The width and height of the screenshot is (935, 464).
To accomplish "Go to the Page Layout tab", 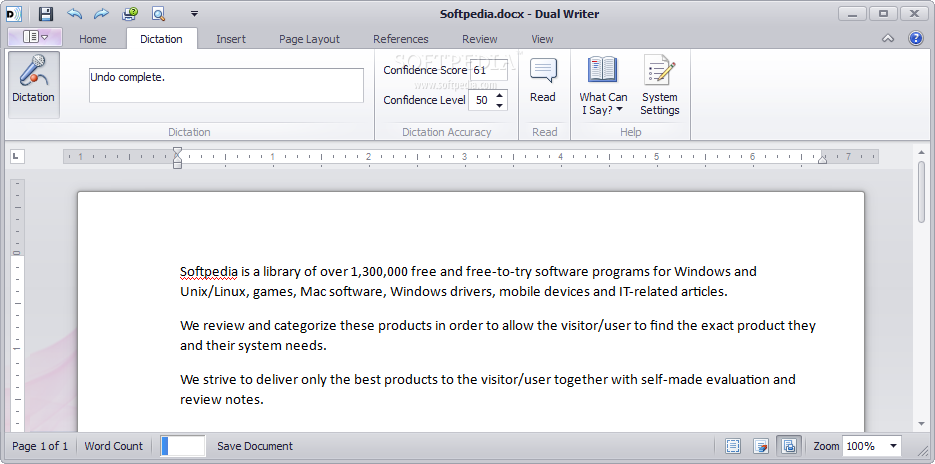I will click(309, 39).
